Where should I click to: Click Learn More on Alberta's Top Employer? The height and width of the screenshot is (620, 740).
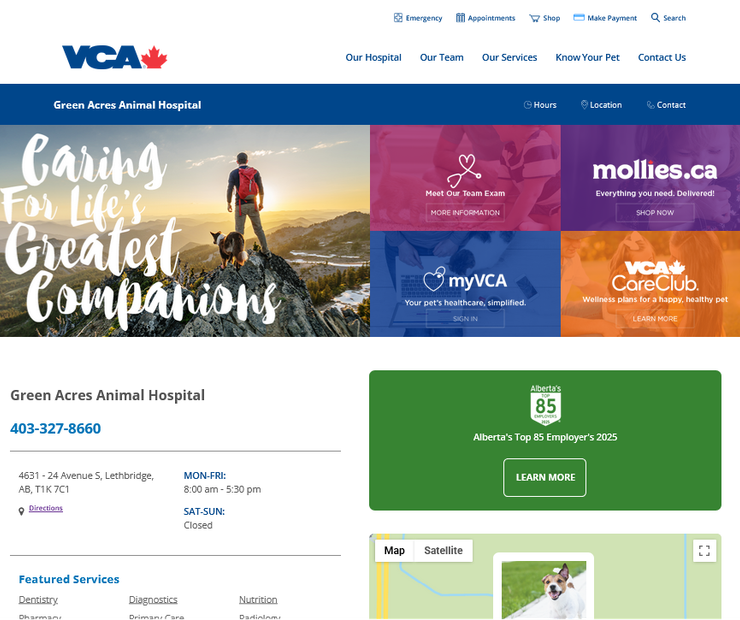tap(545, 478)
